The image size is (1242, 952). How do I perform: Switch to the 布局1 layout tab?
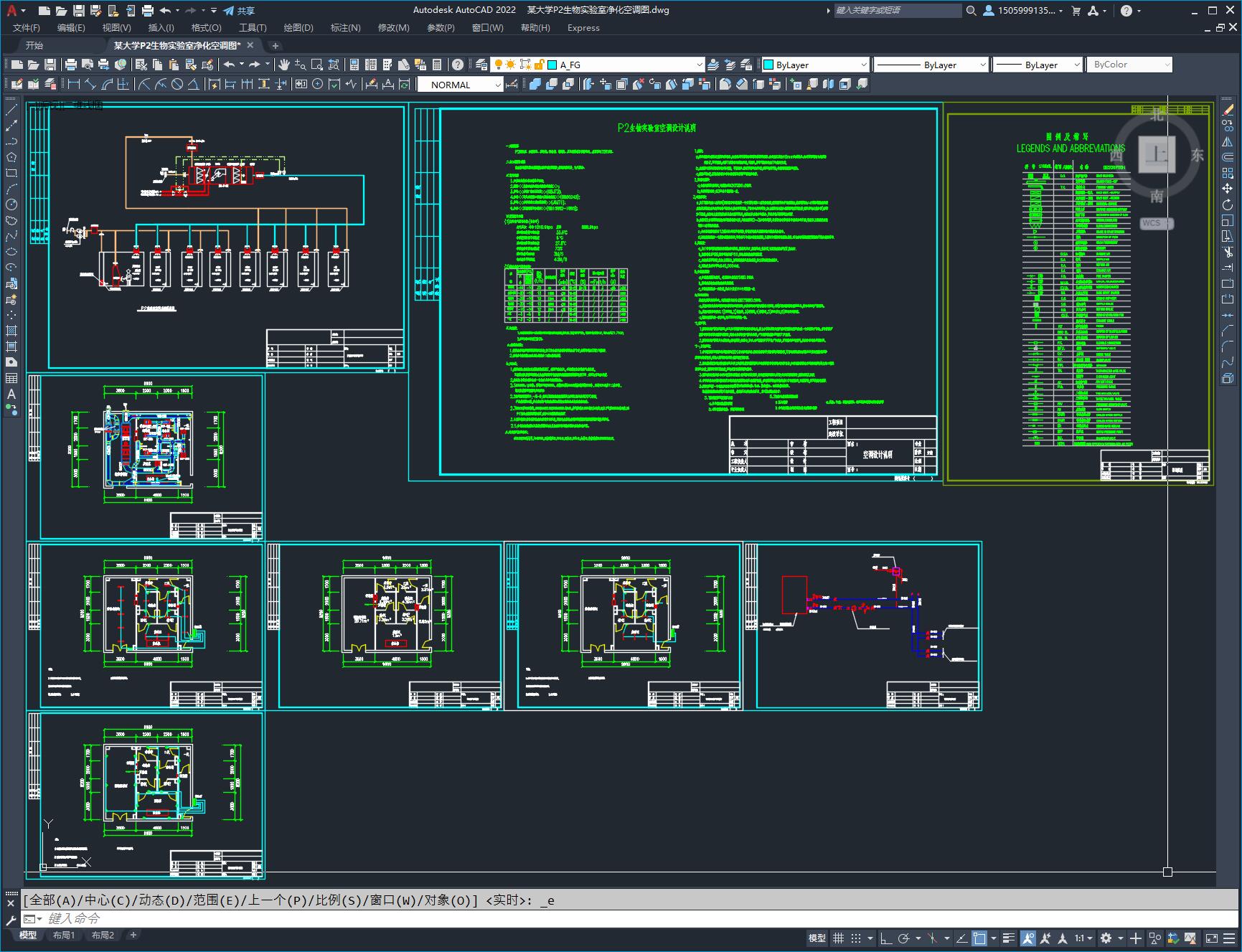(64, 935)
